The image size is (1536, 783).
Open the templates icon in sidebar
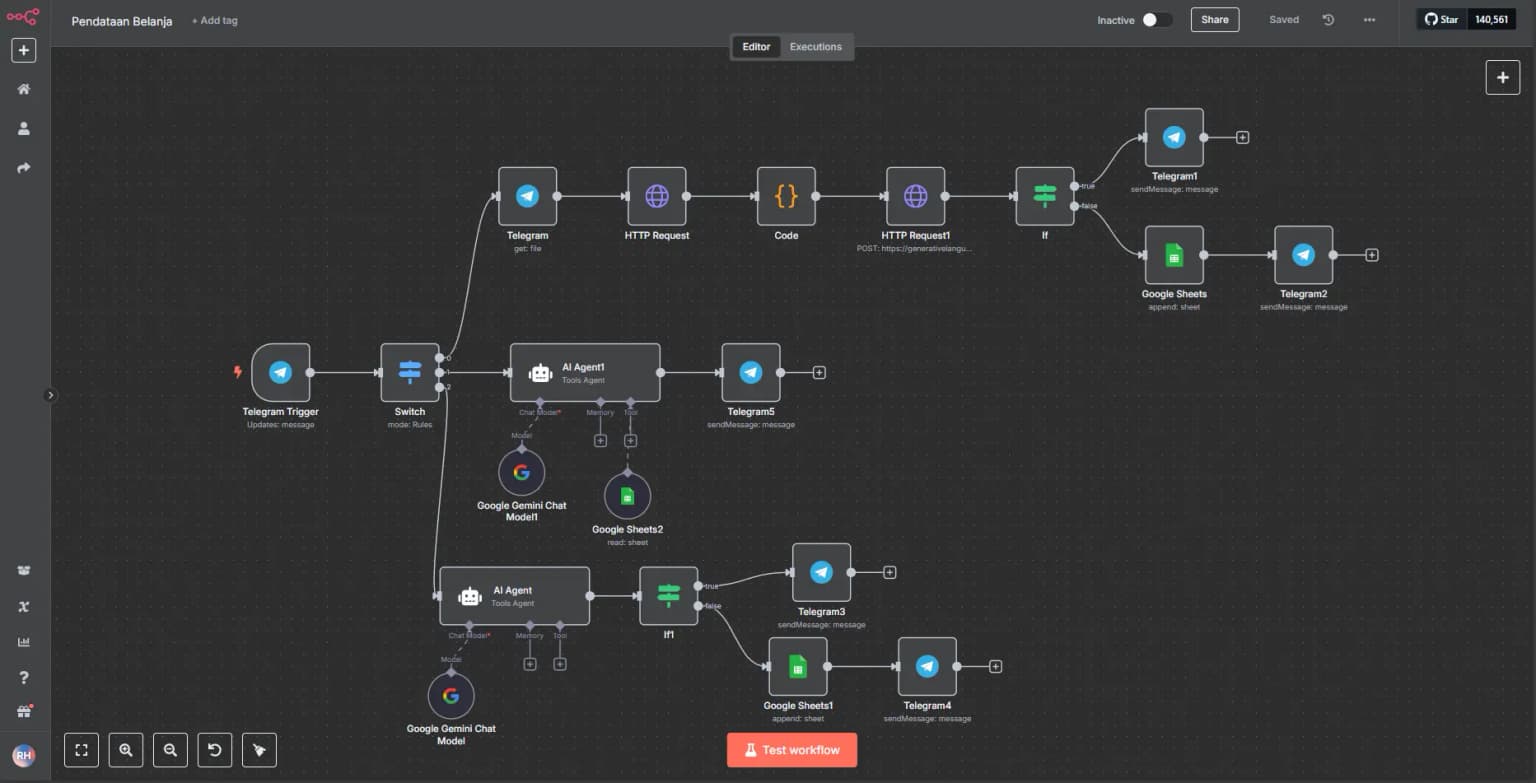pyautogui.click(x=24, y=570)
